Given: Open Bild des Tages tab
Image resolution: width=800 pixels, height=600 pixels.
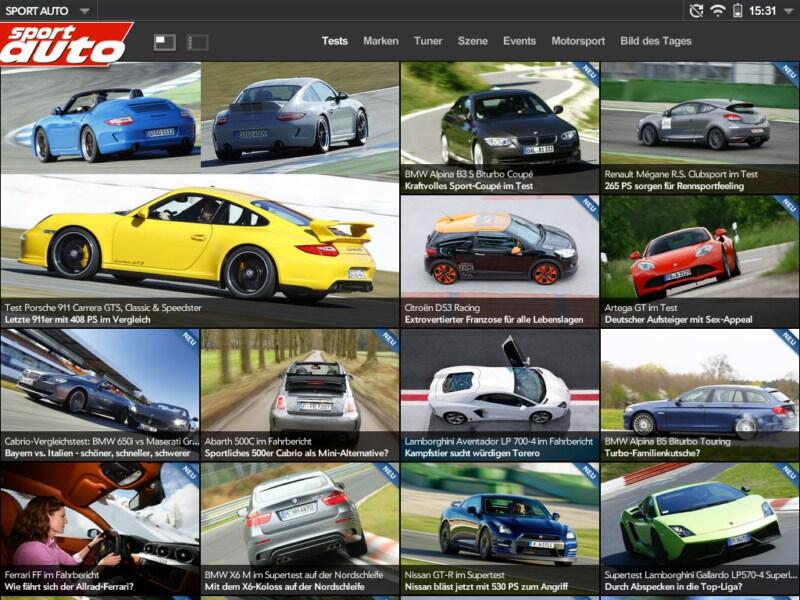Looking at the screenshot, I should coord(656,41).
